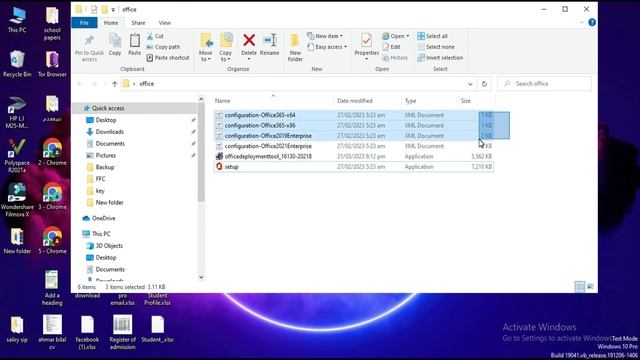
Task: Switch to the Home ribbon tab
Action: [111, 23]
